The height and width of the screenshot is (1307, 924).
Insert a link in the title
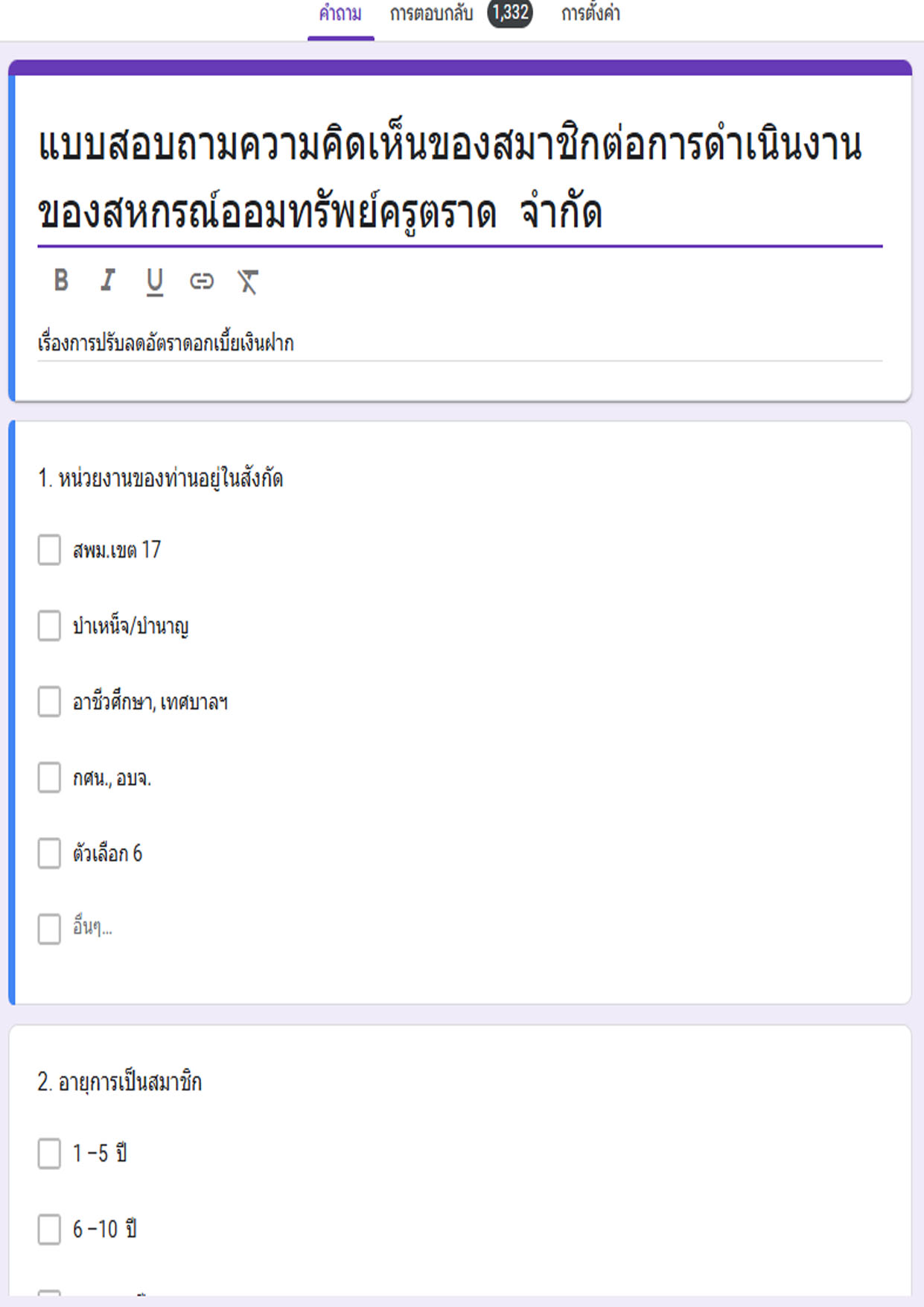(201, 281)
